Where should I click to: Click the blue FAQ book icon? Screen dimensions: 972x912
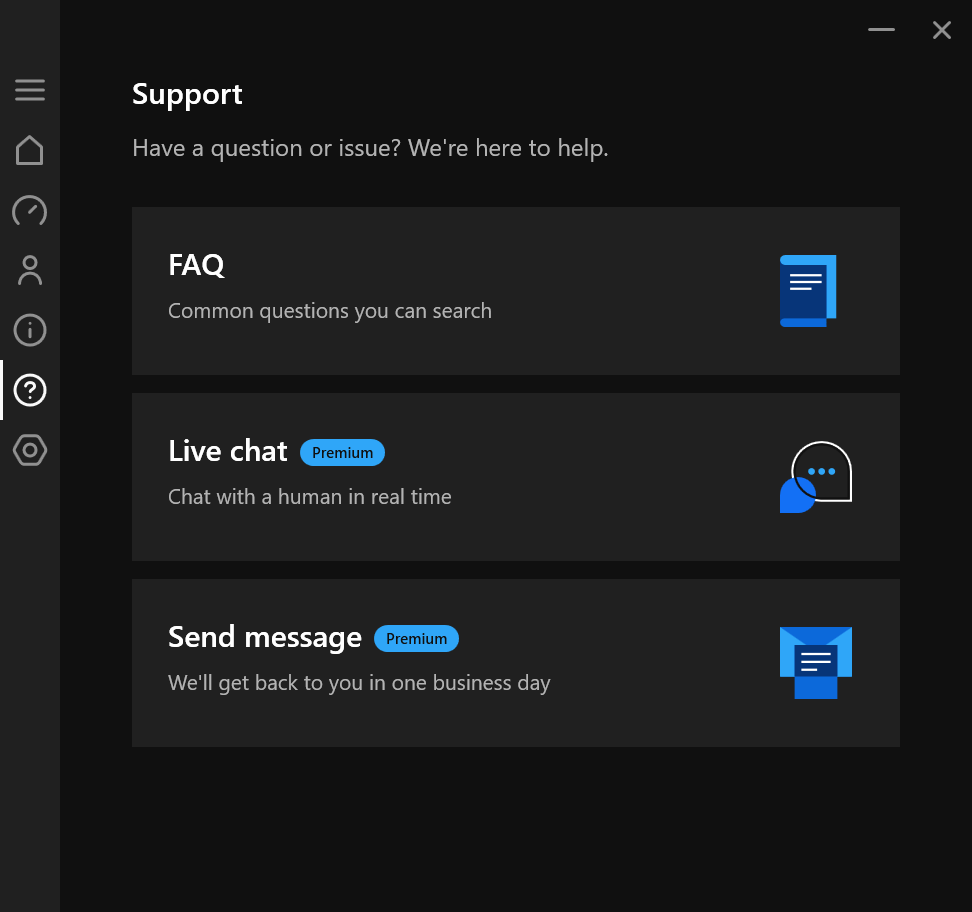(x=808, y=291)
